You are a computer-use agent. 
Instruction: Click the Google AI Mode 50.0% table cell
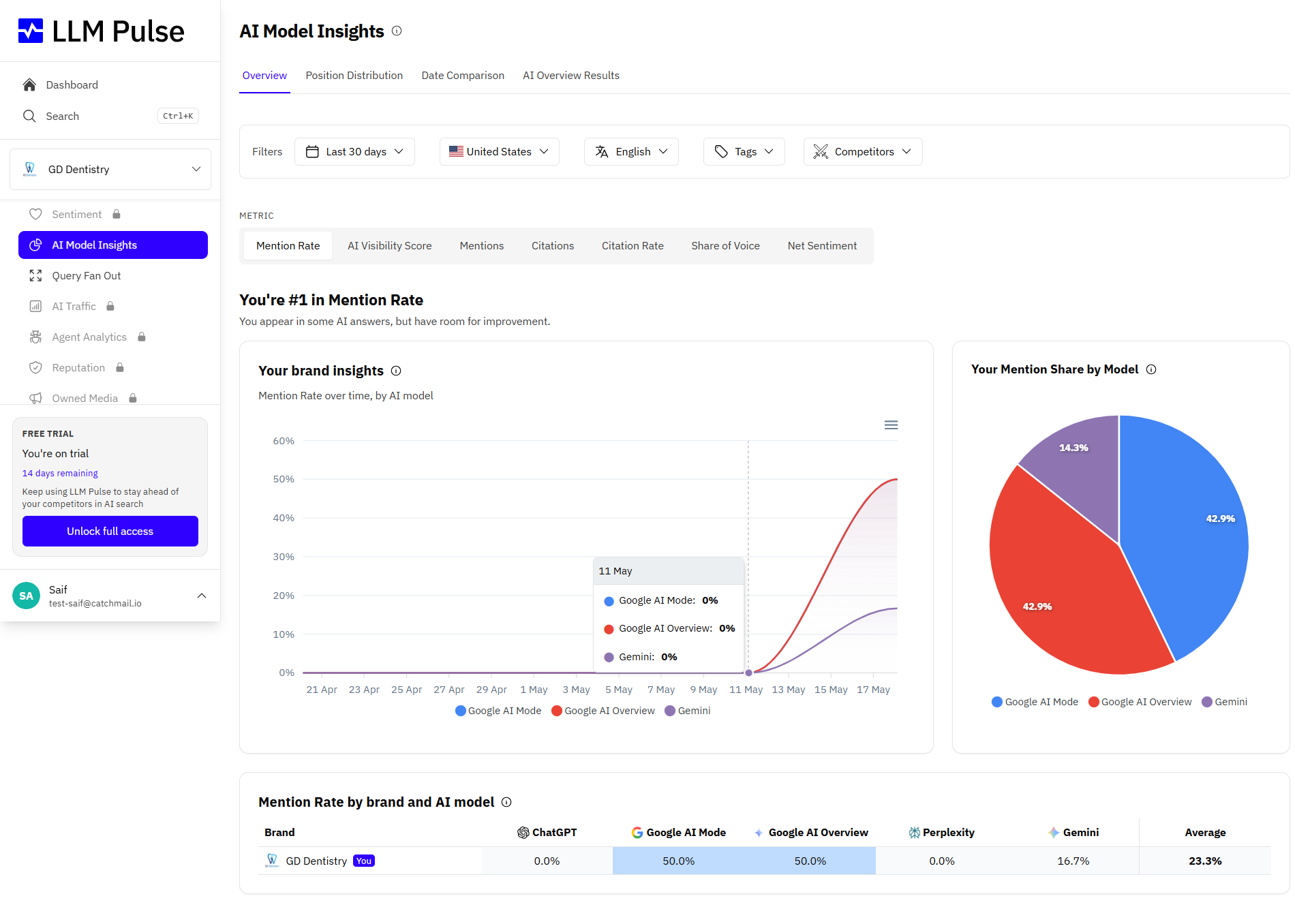pyautogui.click(x=678, y=861)
